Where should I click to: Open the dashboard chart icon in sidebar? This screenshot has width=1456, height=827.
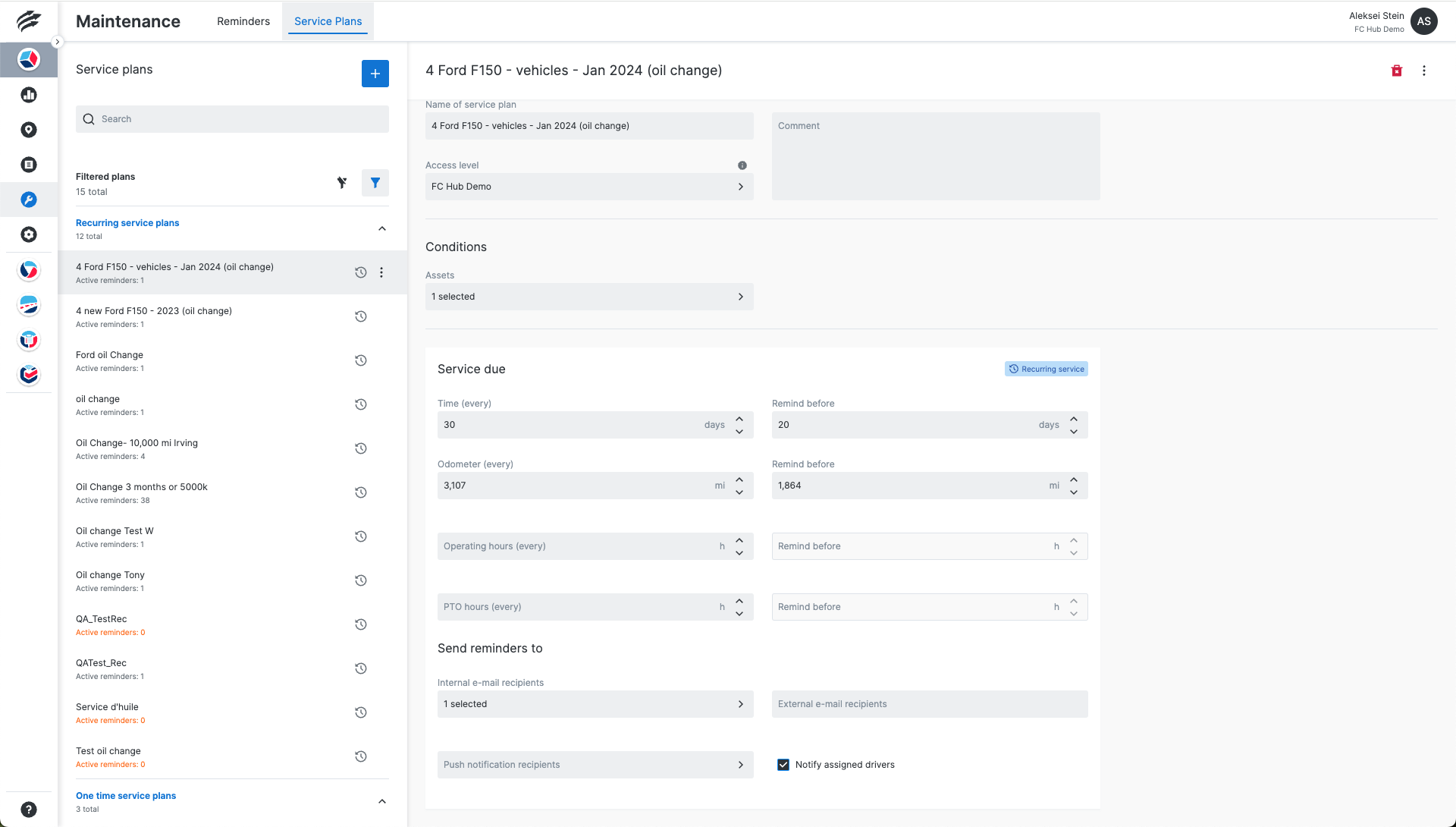(29, 95)
